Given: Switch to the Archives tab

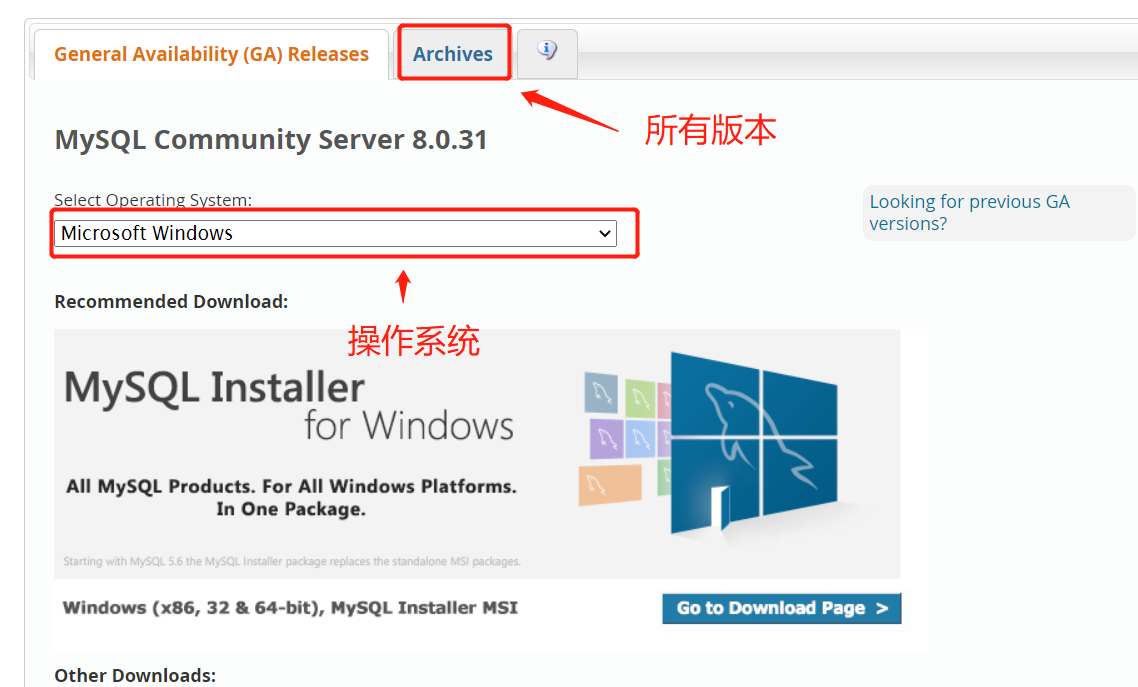Looking at the screenshot, I should coord(453,54).
